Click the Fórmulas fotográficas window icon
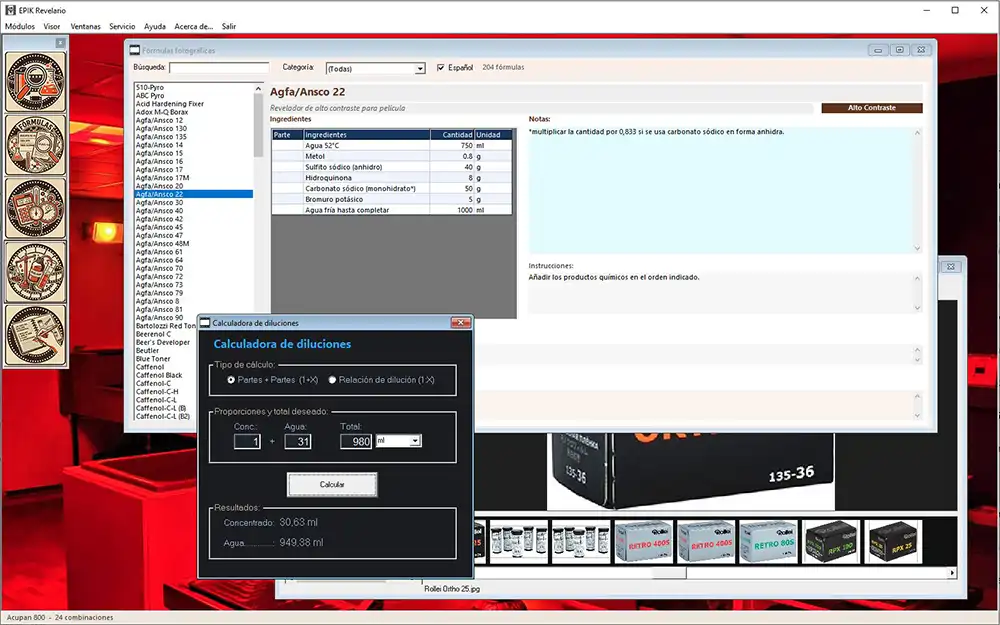 pos(135,50)
